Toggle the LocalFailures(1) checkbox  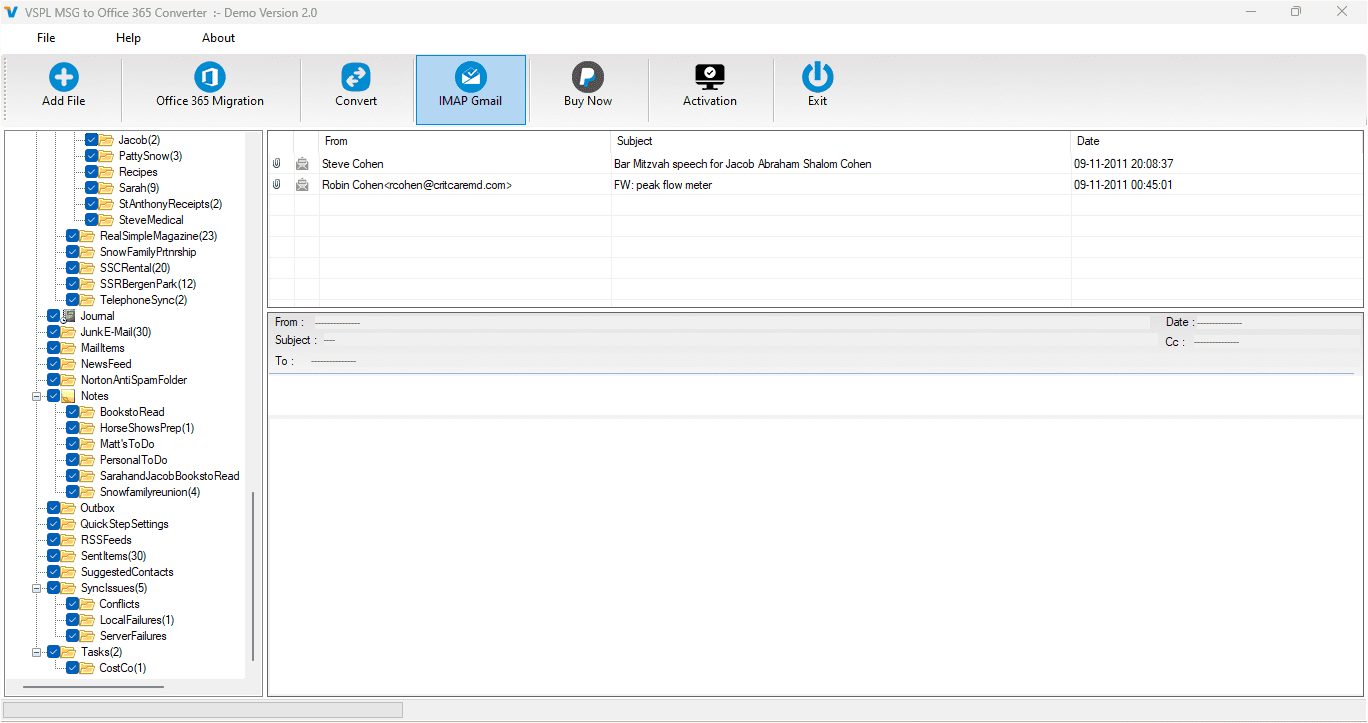tap(73, 620)
